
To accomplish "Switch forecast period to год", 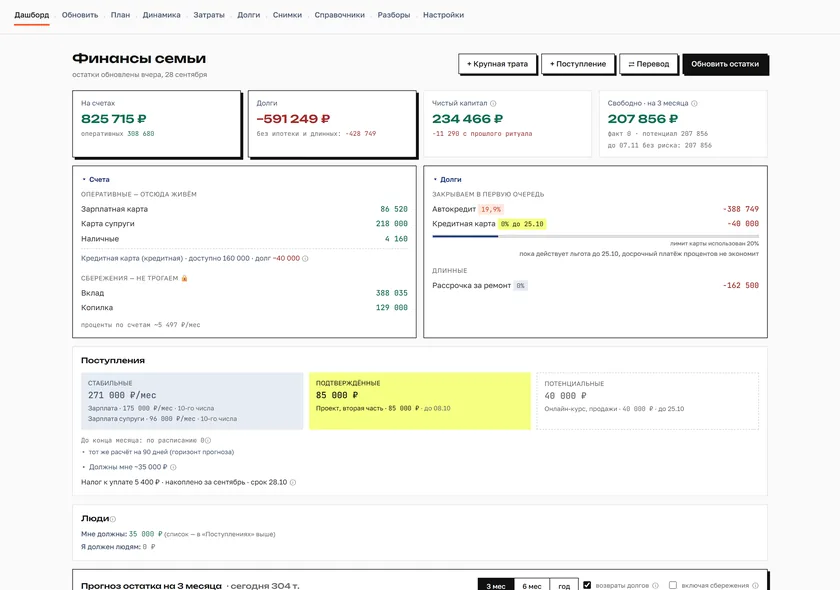I will tap(564, 586).
